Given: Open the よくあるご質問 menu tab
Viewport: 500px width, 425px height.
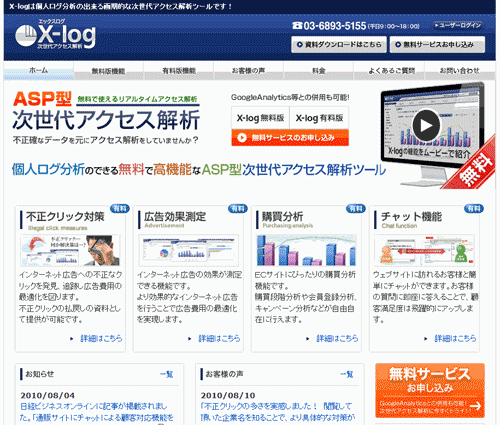Looking at the screenshot, I should (x=389, y=71).
